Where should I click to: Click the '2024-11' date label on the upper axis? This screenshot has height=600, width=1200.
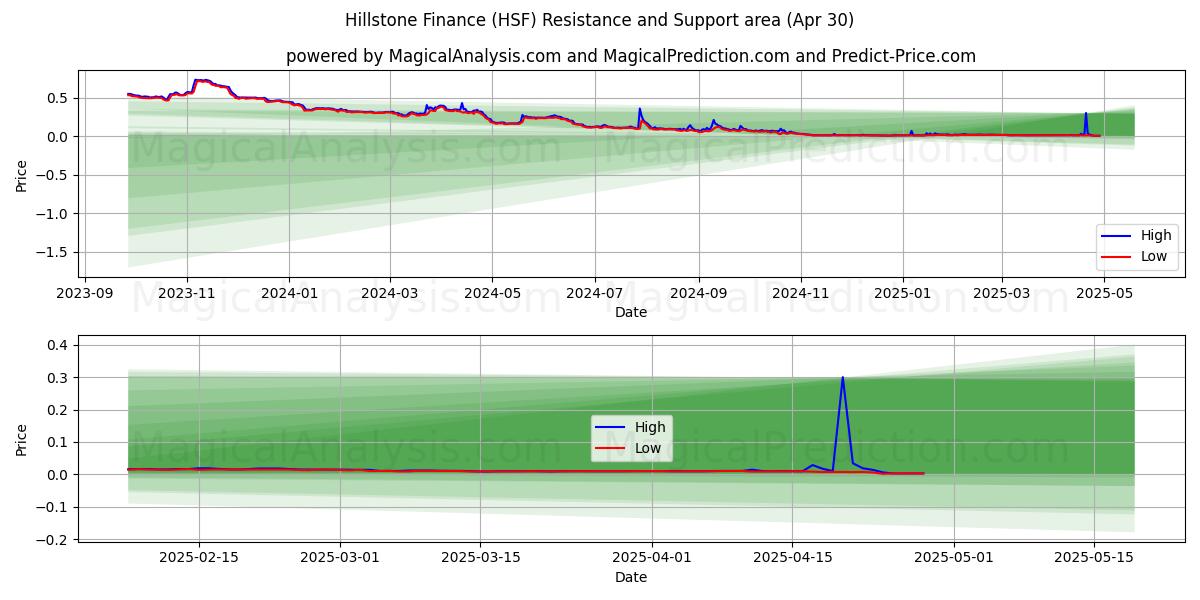(800, 293)
